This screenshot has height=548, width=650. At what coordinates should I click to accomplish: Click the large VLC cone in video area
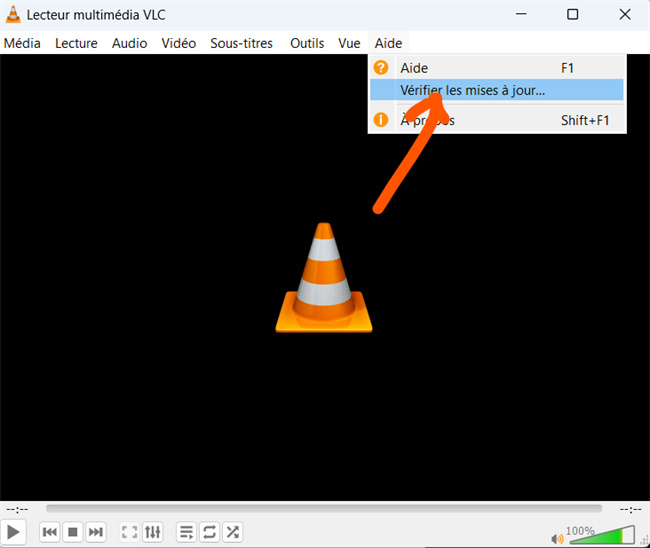pos(324,277)
